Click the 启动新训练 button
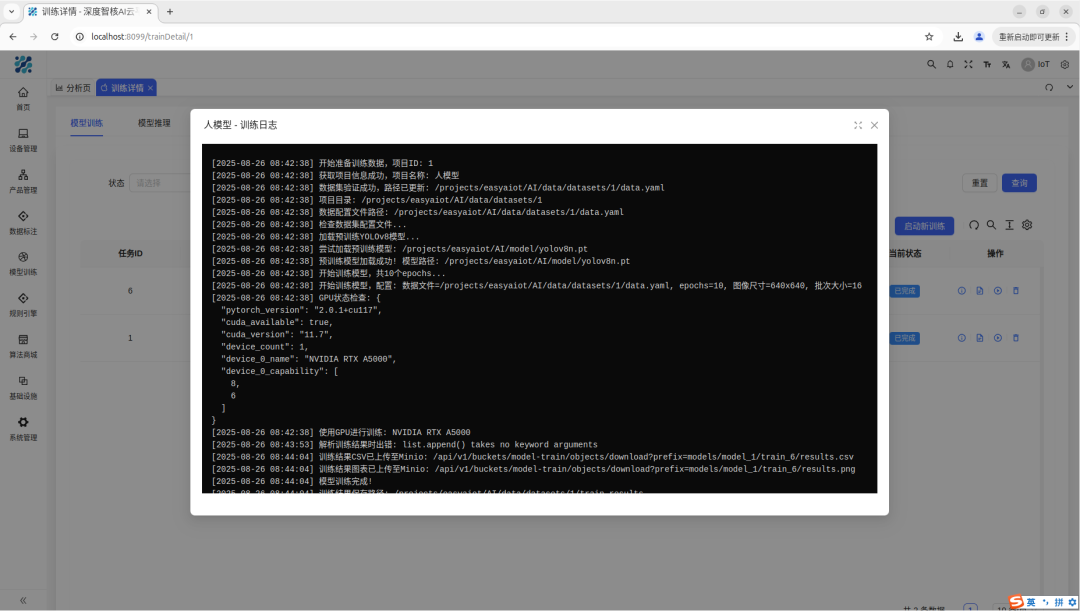1080x611 pixels. point(924,226)
